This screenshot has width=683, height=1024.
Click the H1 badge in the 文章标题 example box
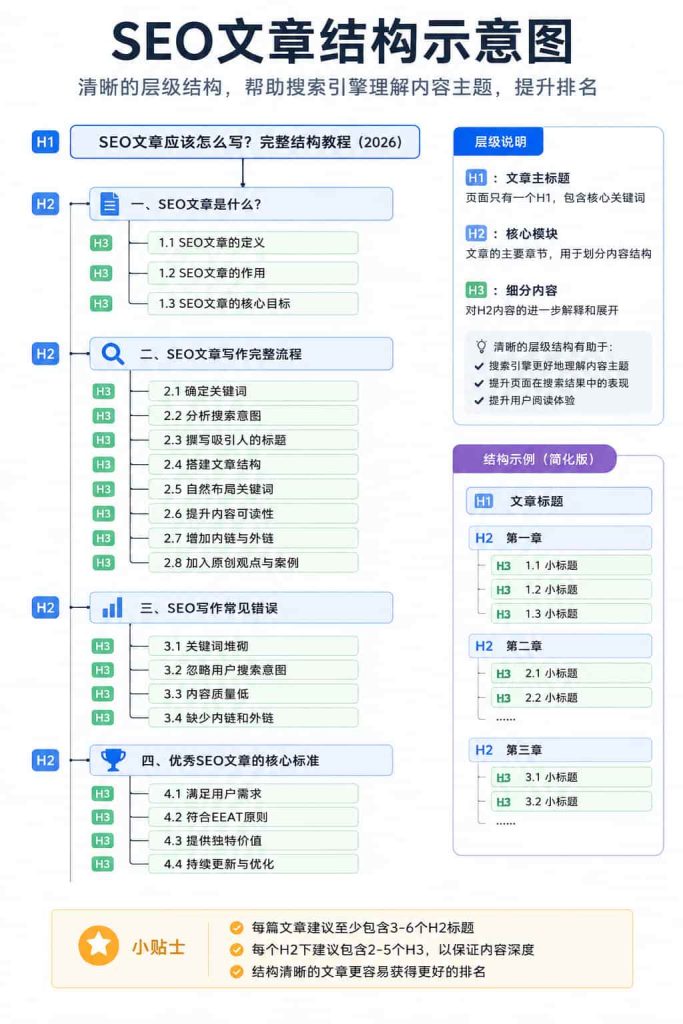click(x=483, y=501)
